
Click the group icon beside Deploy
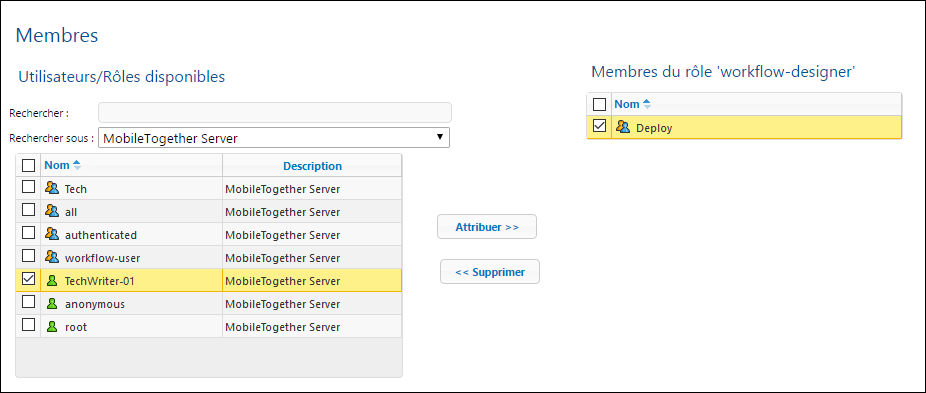[x=623, y=126]
